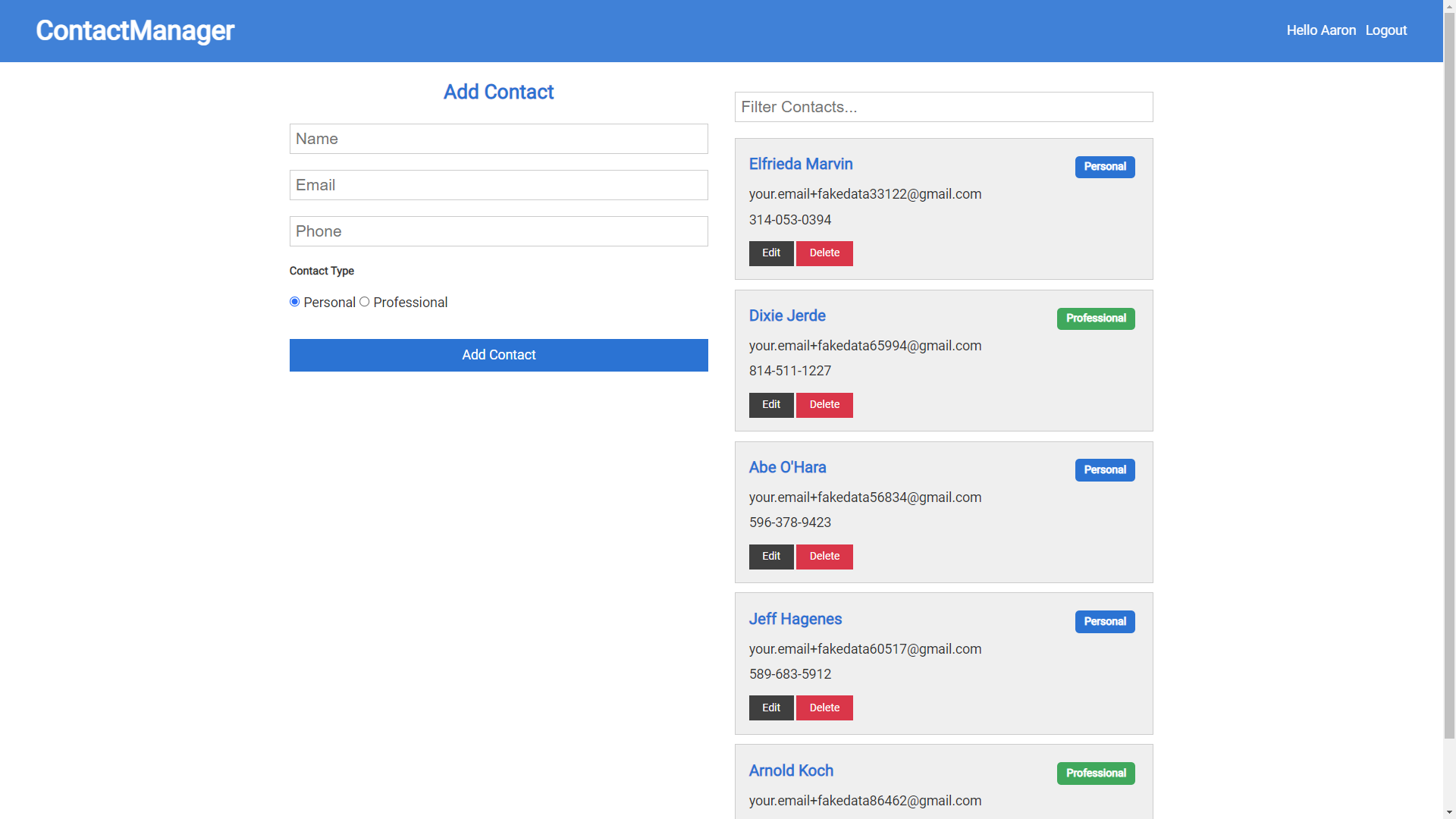Select the Personal contact type radio
This screenshot has width=1456, height=819.
pos(295,302)
